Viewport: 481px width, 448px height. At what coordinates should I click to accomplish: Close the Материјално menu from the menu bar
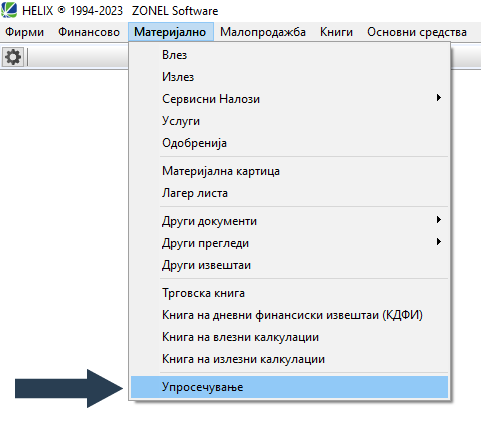tap(170, 32)
